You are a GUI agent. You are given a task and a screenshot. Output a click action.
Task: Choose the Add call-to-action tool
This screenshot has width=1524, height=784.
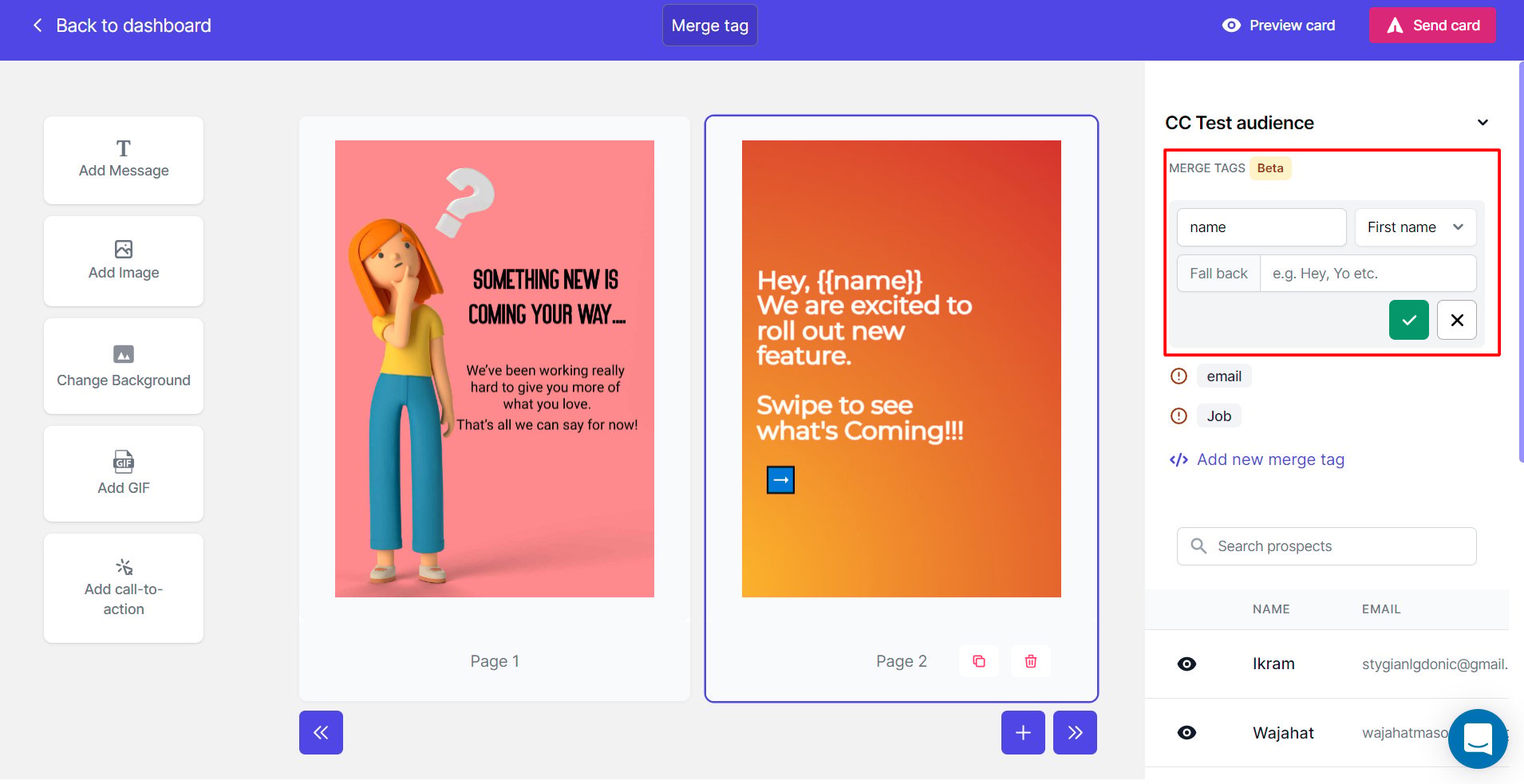pos(124,588)
